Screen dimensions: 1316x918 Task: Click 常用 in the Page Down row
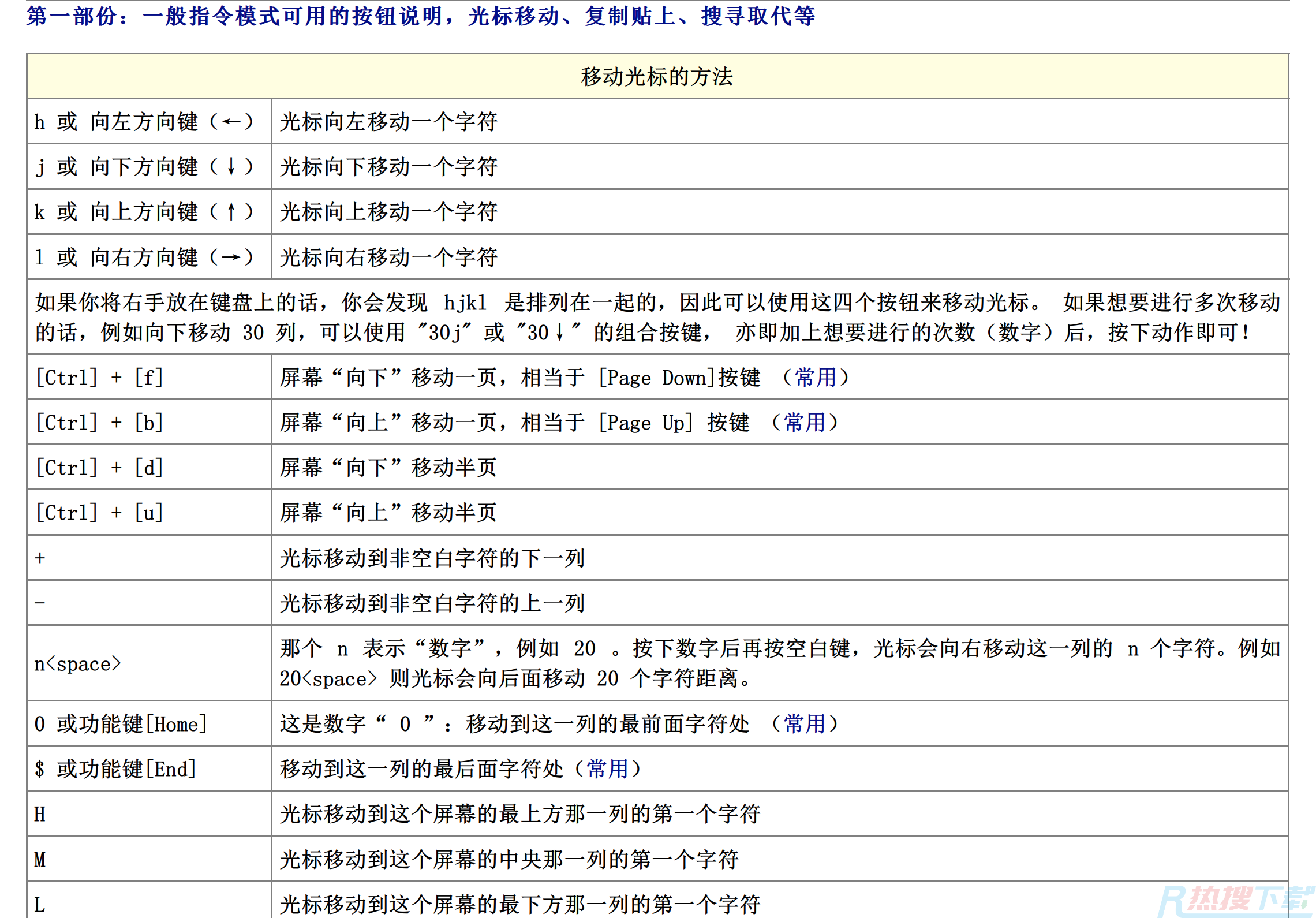coord(815,378)
